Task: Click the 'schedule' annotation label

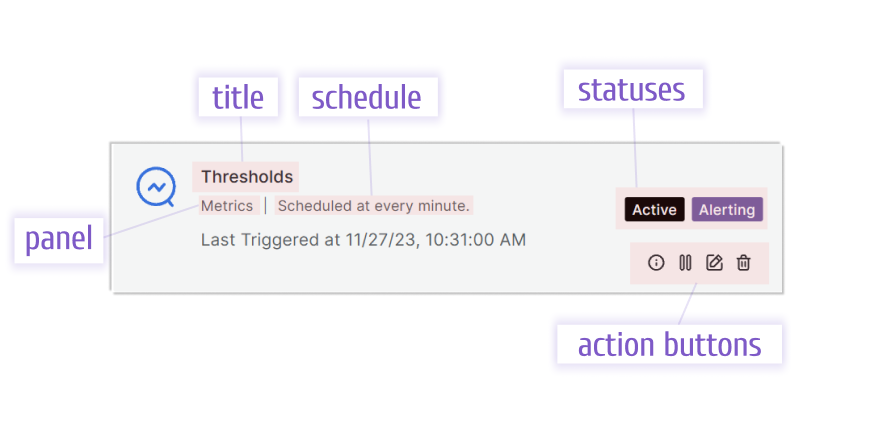Action: pos(368,97)
